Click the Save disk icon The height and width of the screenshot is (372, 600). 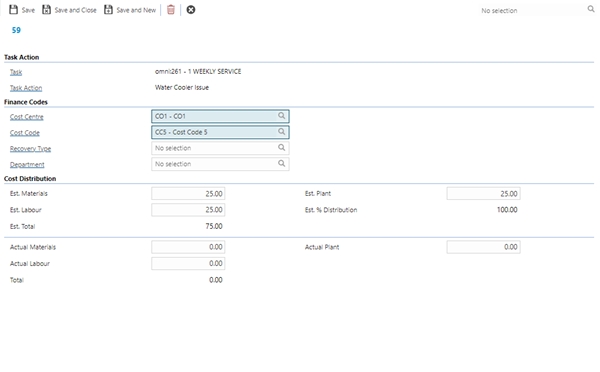13,10
